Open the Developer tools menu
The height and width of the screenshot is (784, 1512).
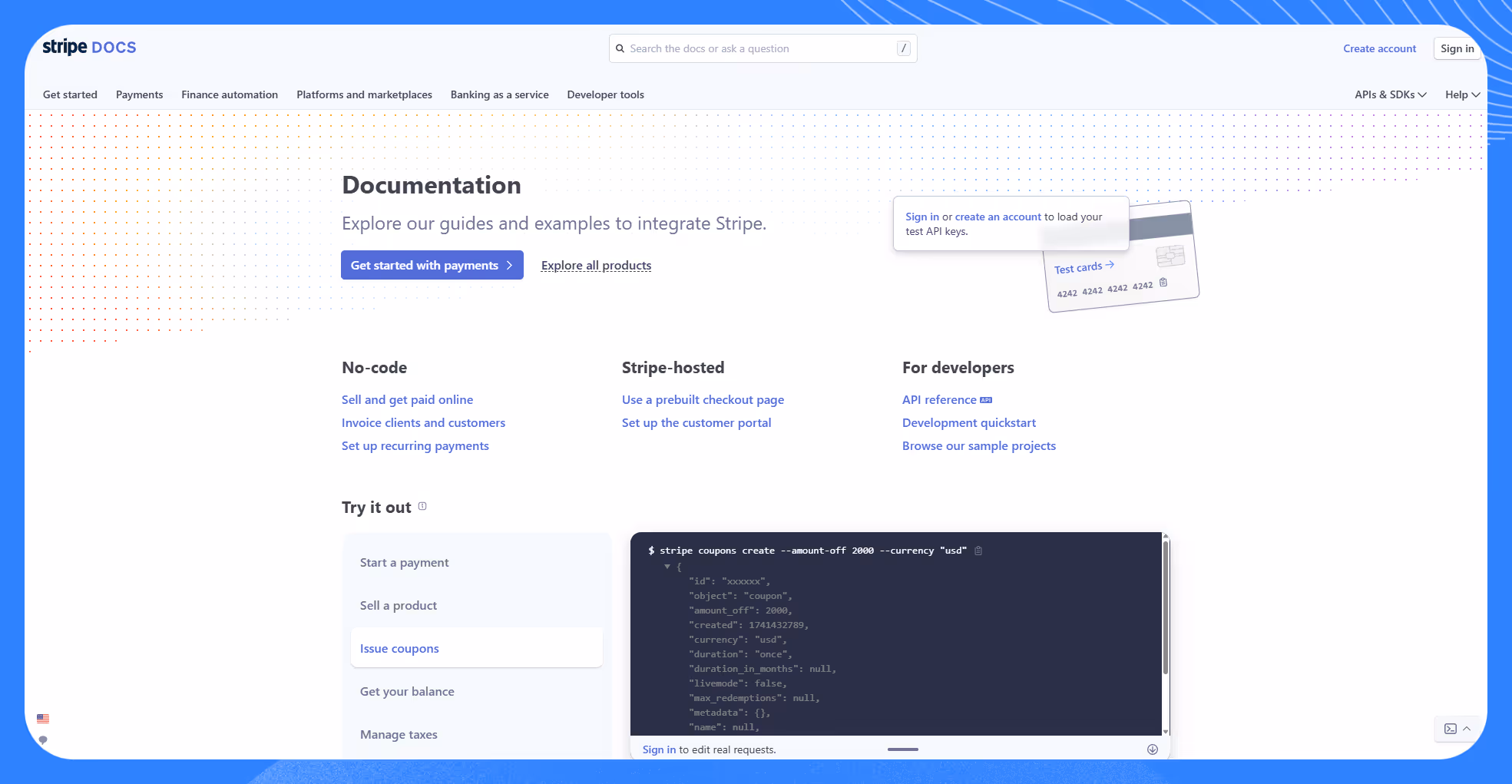coord(606,94)
